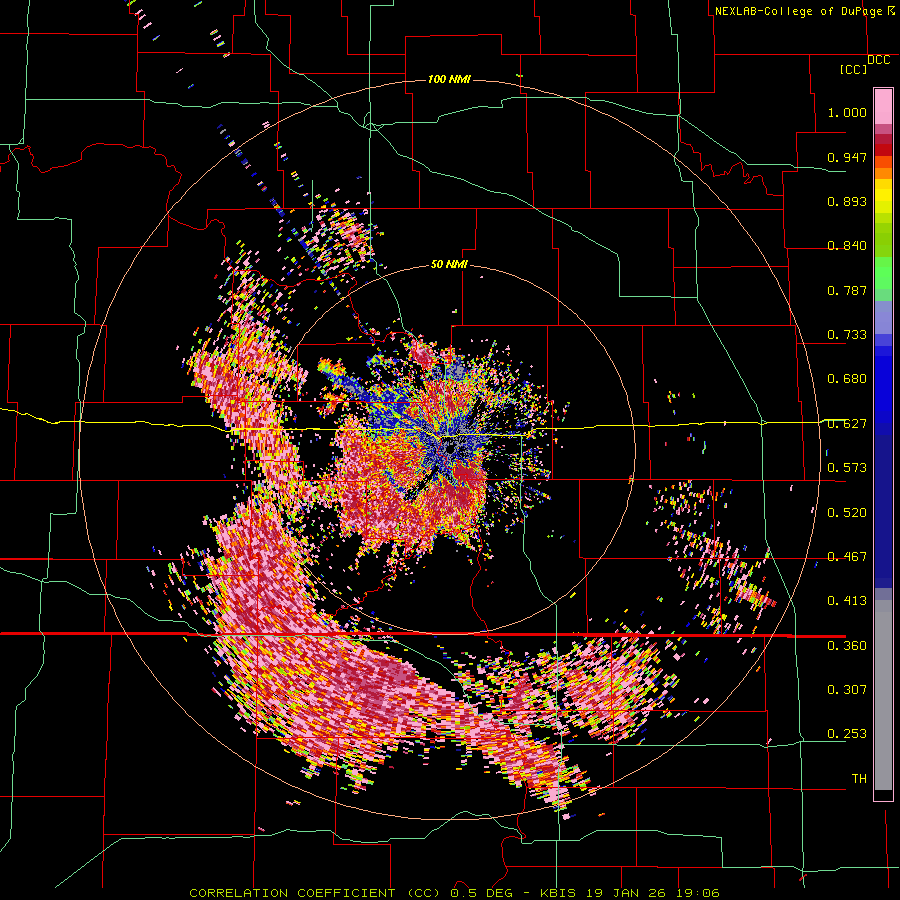Select the 0.520 scale value
The height and width of the screenshot is (900, 900).
(847, 513)
